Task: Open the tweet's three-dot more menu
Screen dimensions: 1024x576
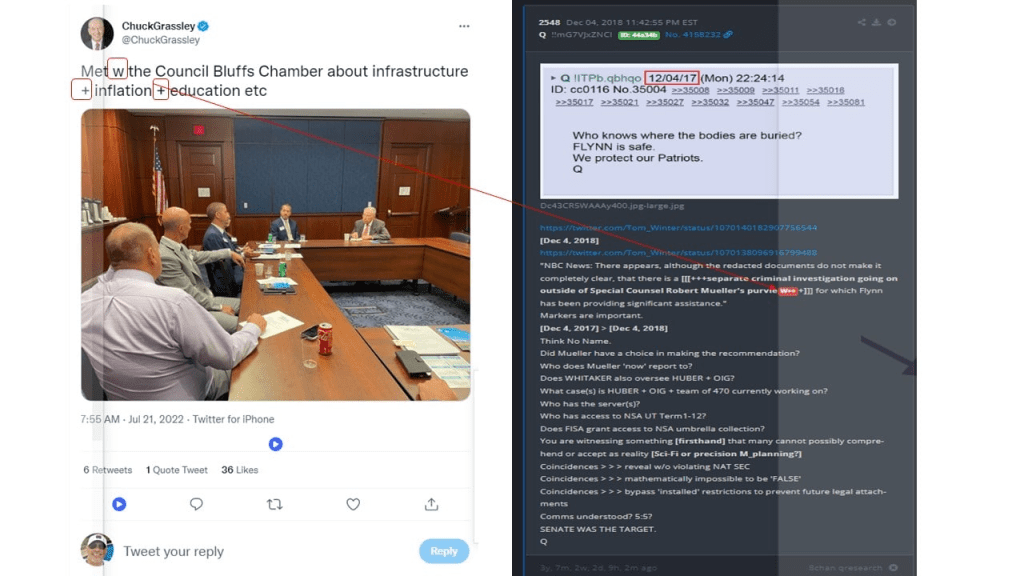Action: 464,26
